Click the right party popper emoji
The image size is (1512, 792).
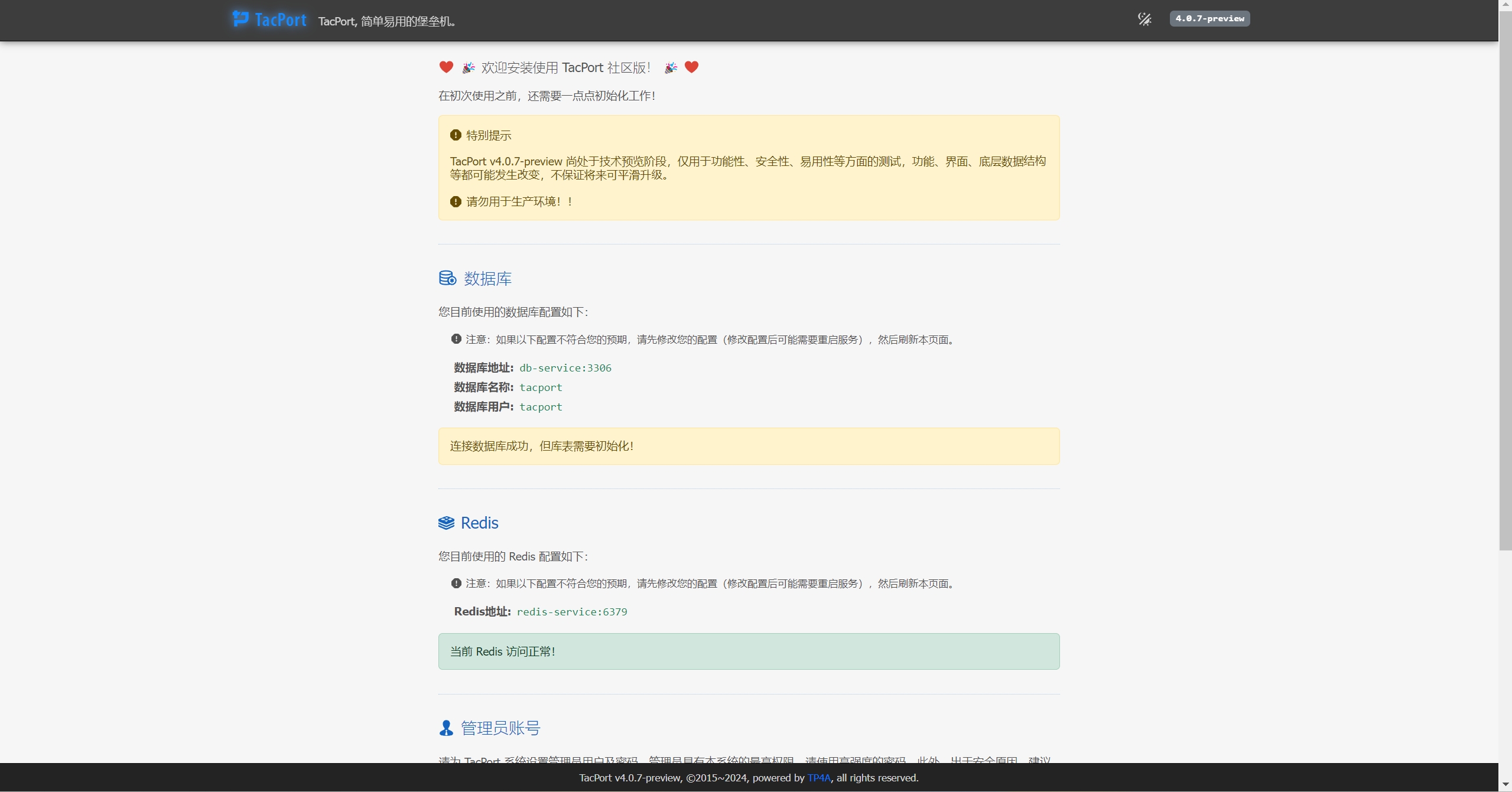point(671,68)
